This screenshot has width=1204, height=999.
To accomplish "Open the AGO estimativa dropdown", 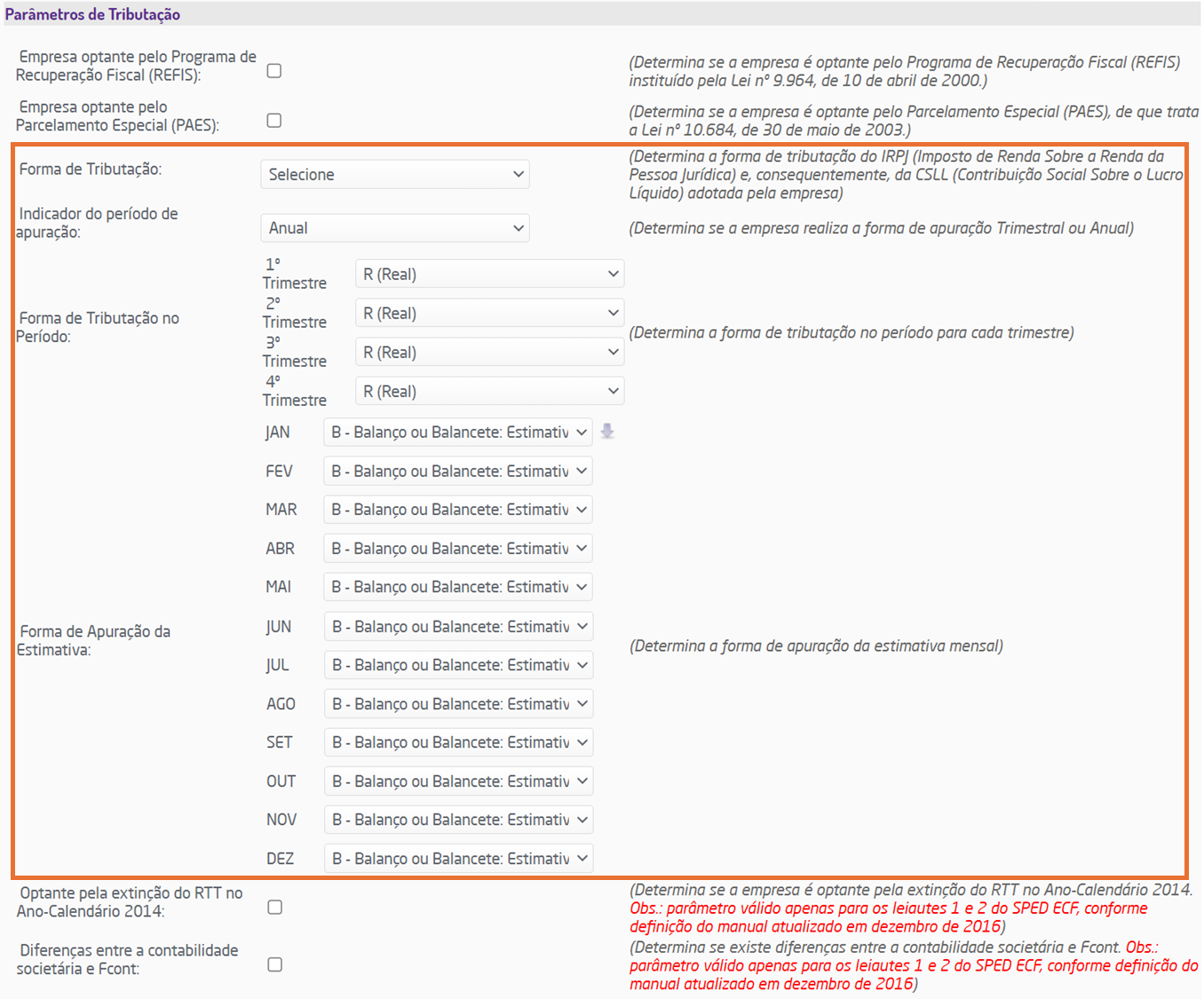I will click(x=458, y=703).
